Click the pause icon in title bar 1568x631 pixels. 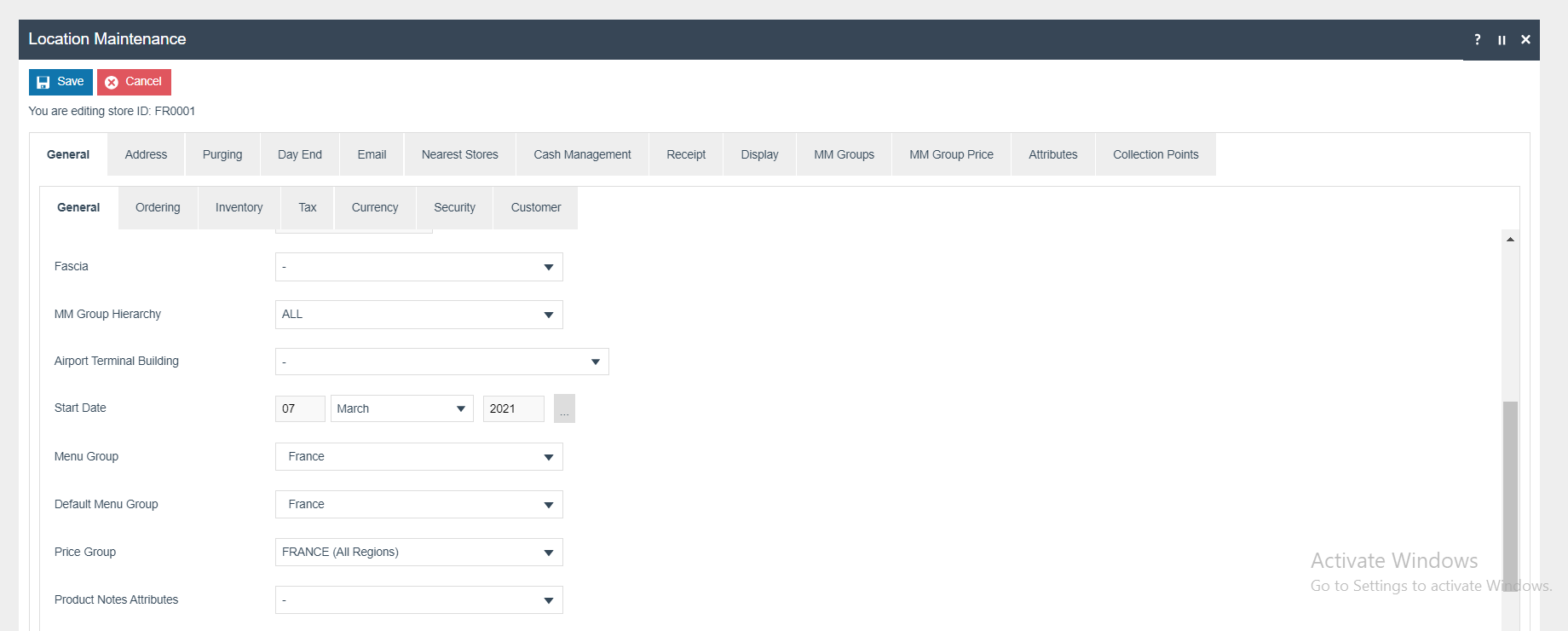click(x=1502, y=40)
